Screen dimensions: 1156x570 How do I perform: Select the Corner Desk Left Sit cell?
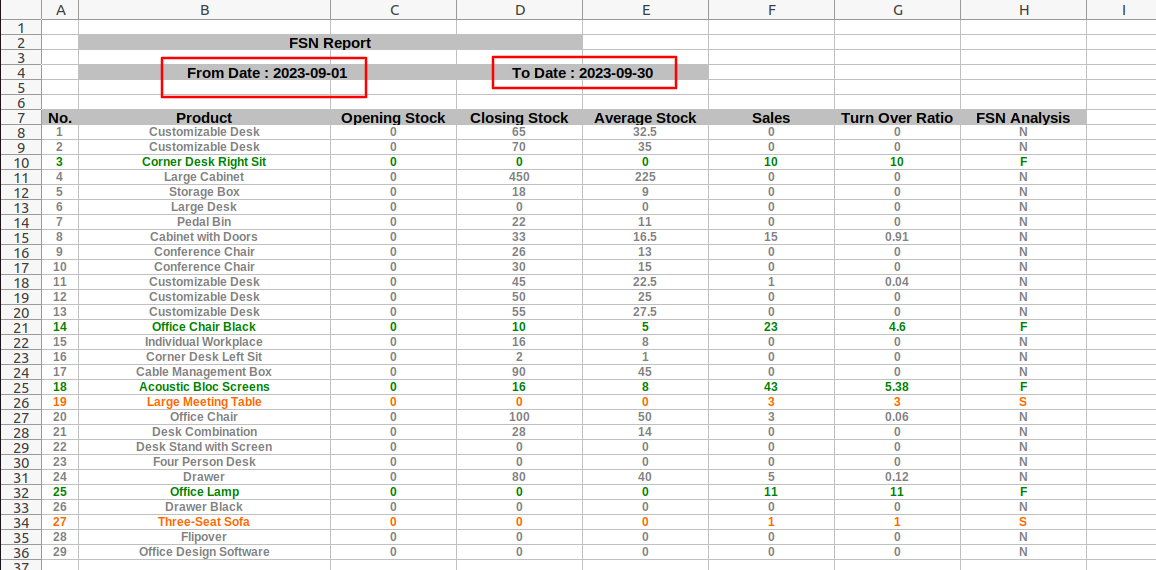coord(204,357)
